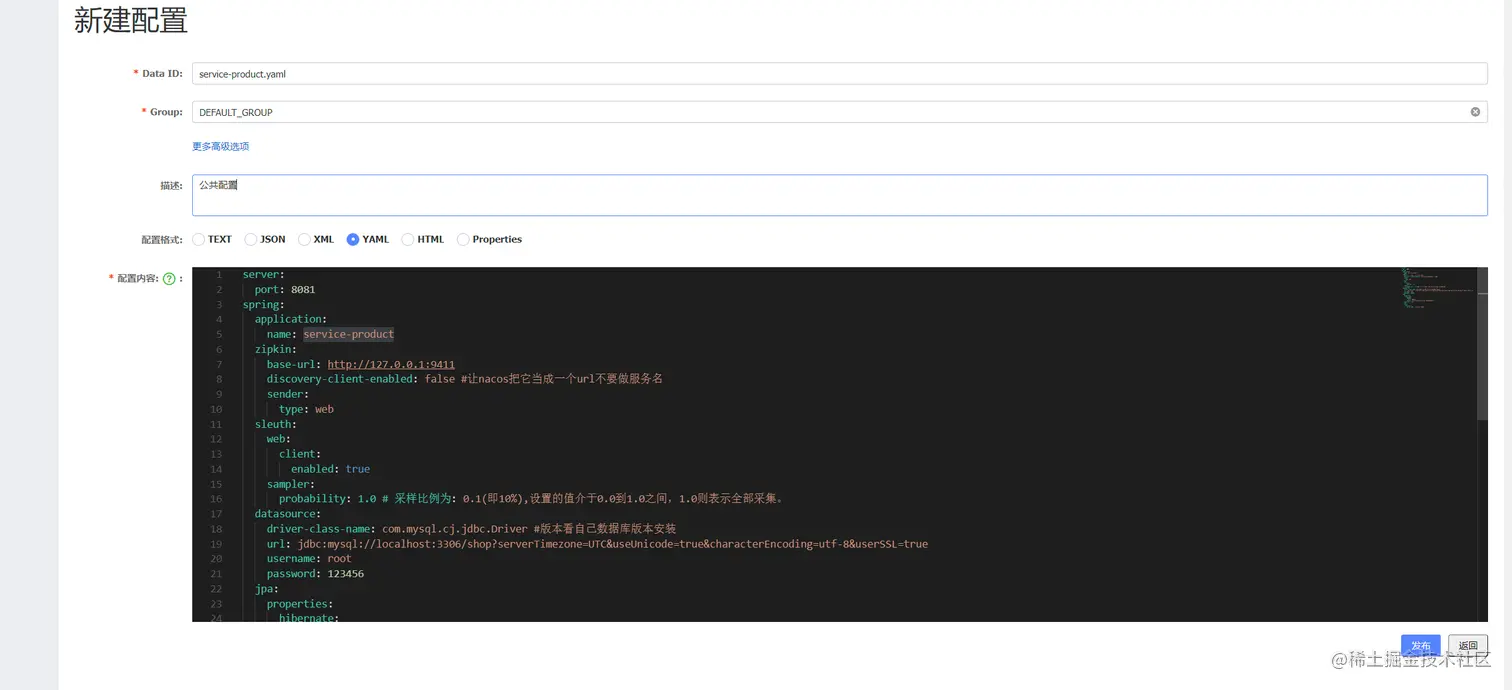Open the help icon beside 配置内容
This screenshot has height=690, width=1512.
pos(169,279)
